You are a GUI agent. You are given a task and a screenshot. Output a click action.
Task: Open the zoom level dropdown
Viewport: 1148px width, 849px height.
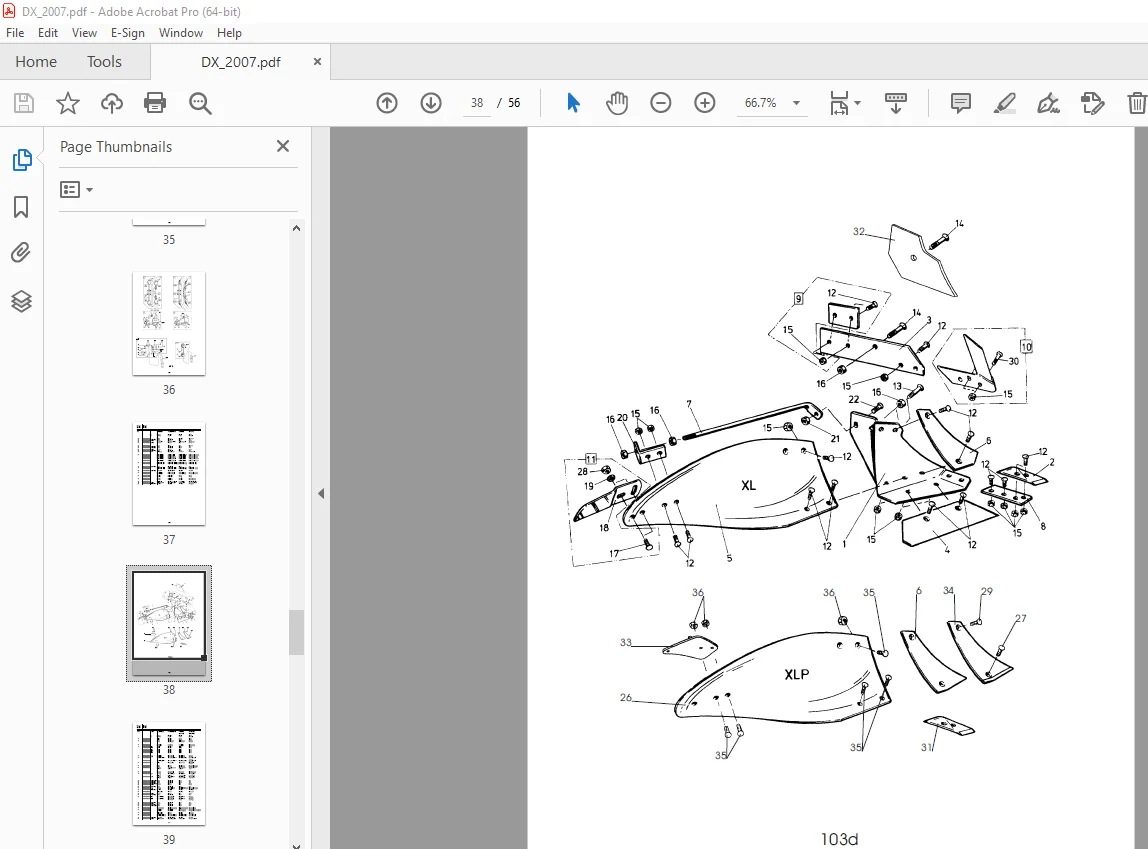pyautogui.click(x=797, y=103)
